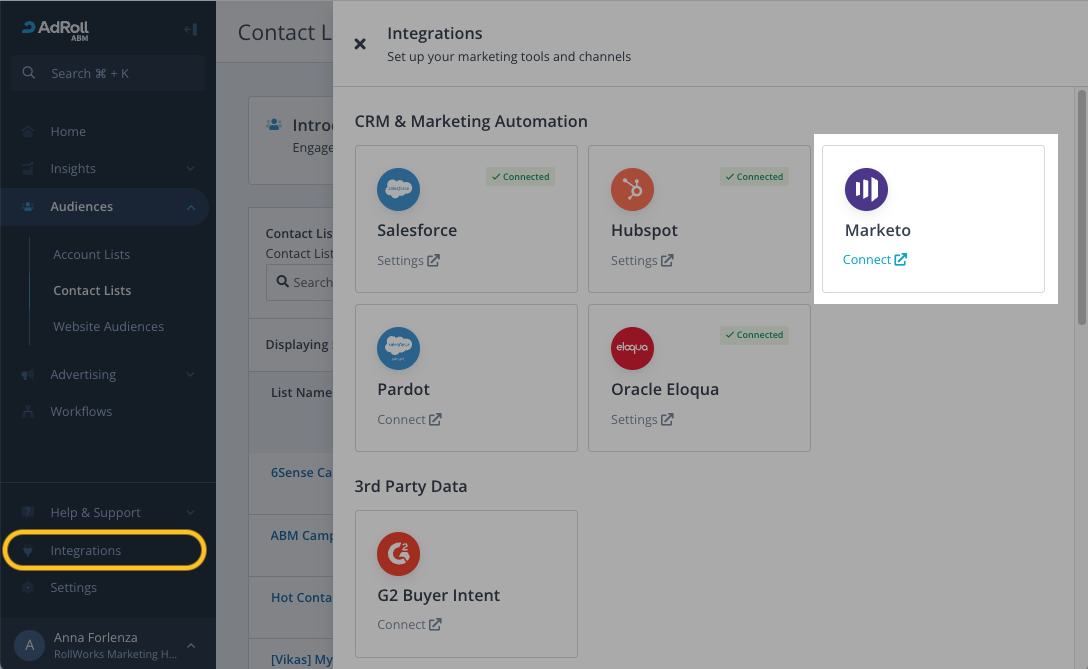Open Salesforce Settings link
1088x669 pixels.
pos(407,261)
